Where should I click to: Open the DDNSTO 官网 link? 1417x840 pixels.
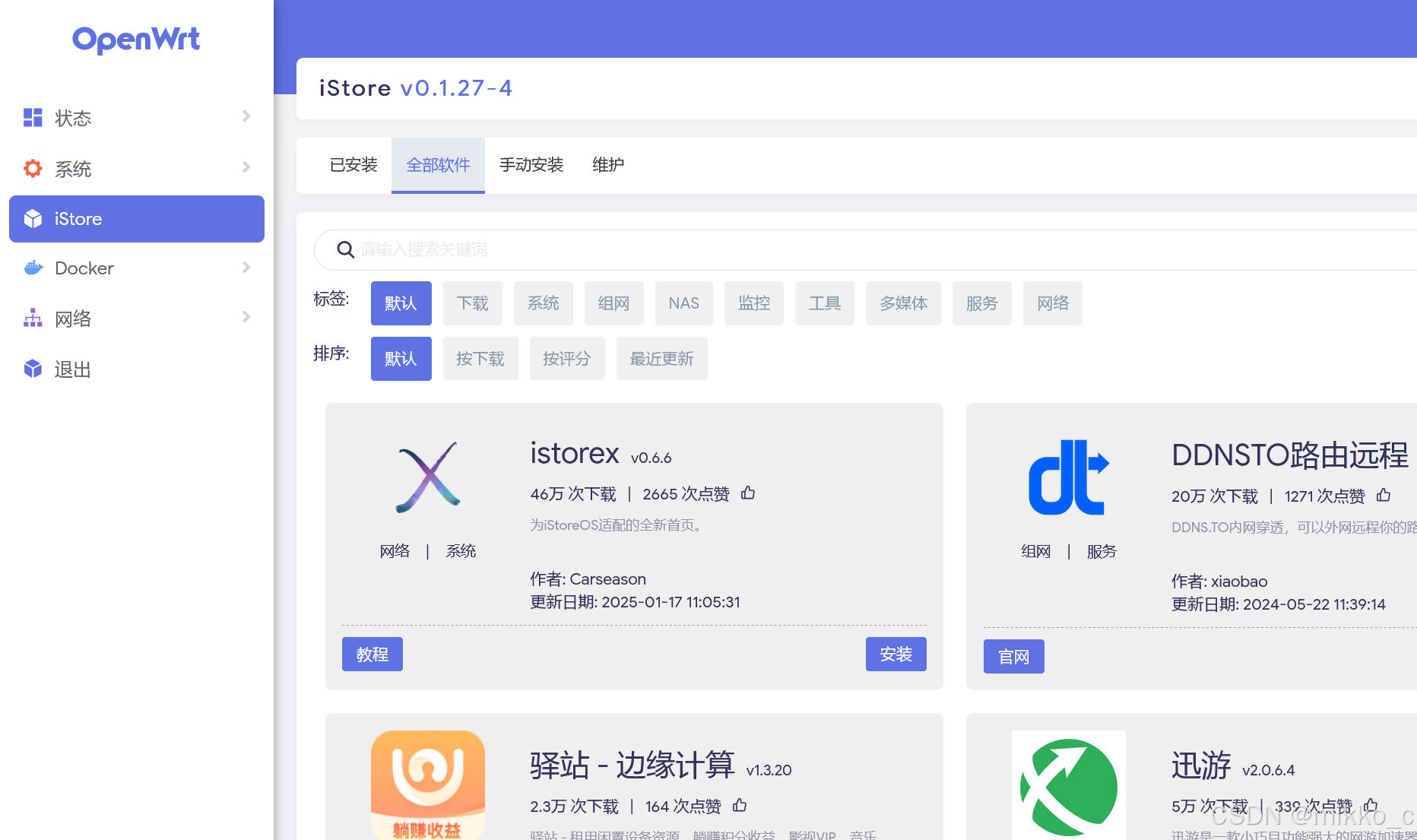pos(1014,657)
